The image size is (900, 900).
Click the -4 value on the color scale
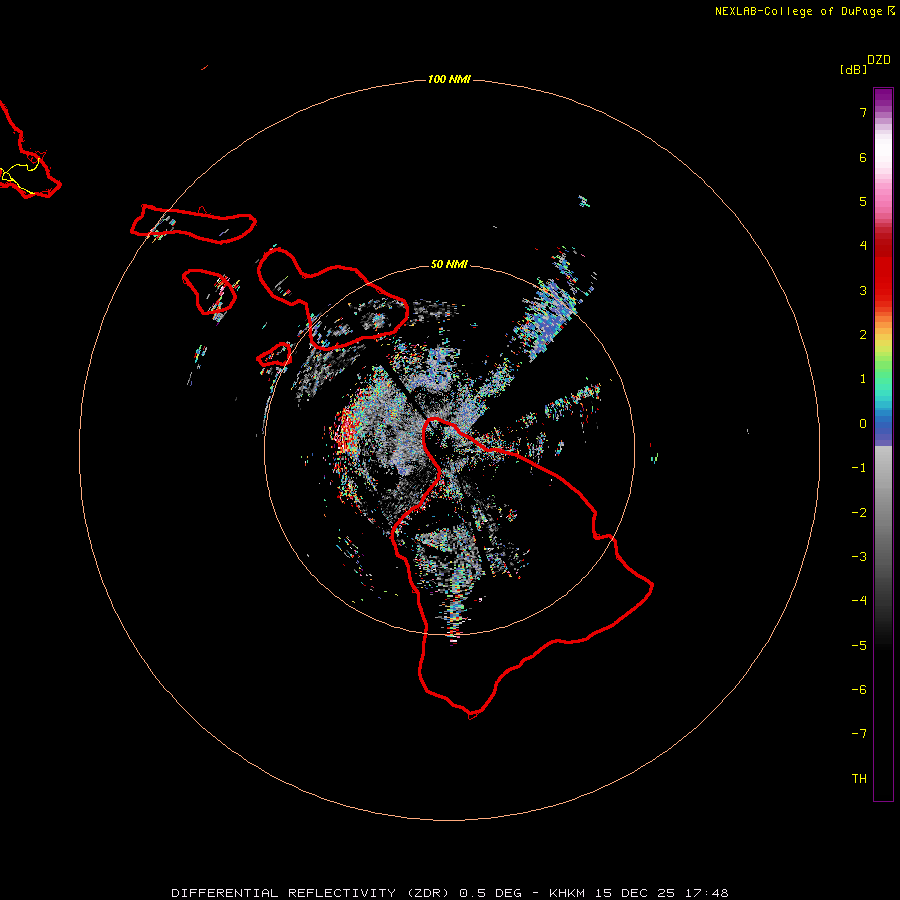tap(859, 601)
